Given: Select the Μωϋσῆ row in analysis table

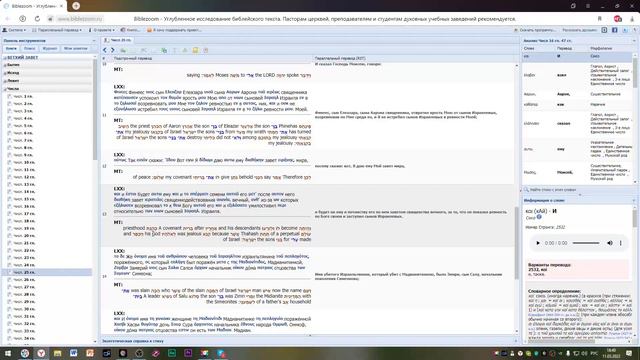Looking at the screenshot, I should click(x=577, y=172).
